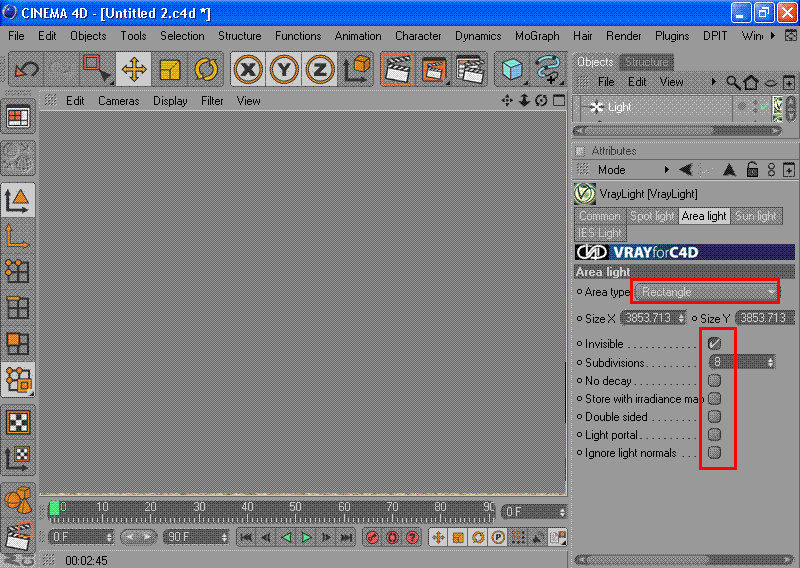Image resolution: width=800 pixels, height=568 pixels.
Task: Activate the Rotate tool
Action: click(206, 68)
